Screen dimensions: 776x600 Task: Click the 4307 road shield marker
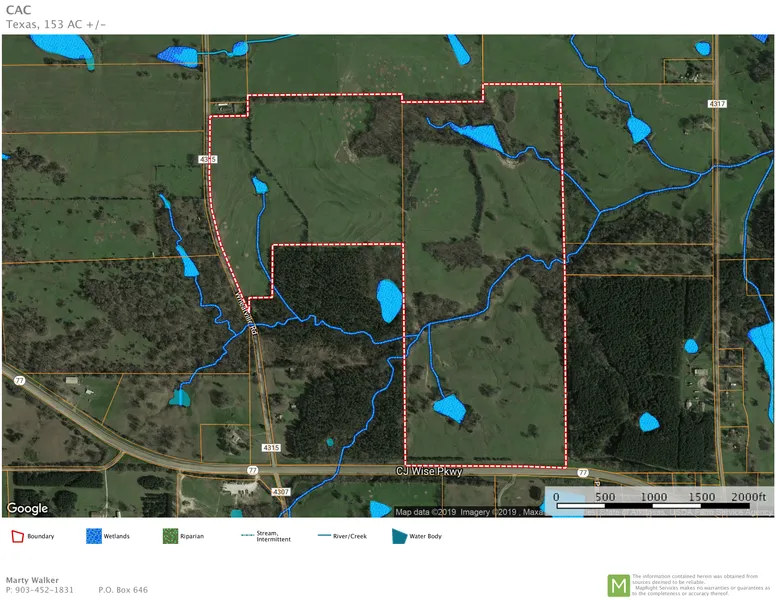click(282, 491)
